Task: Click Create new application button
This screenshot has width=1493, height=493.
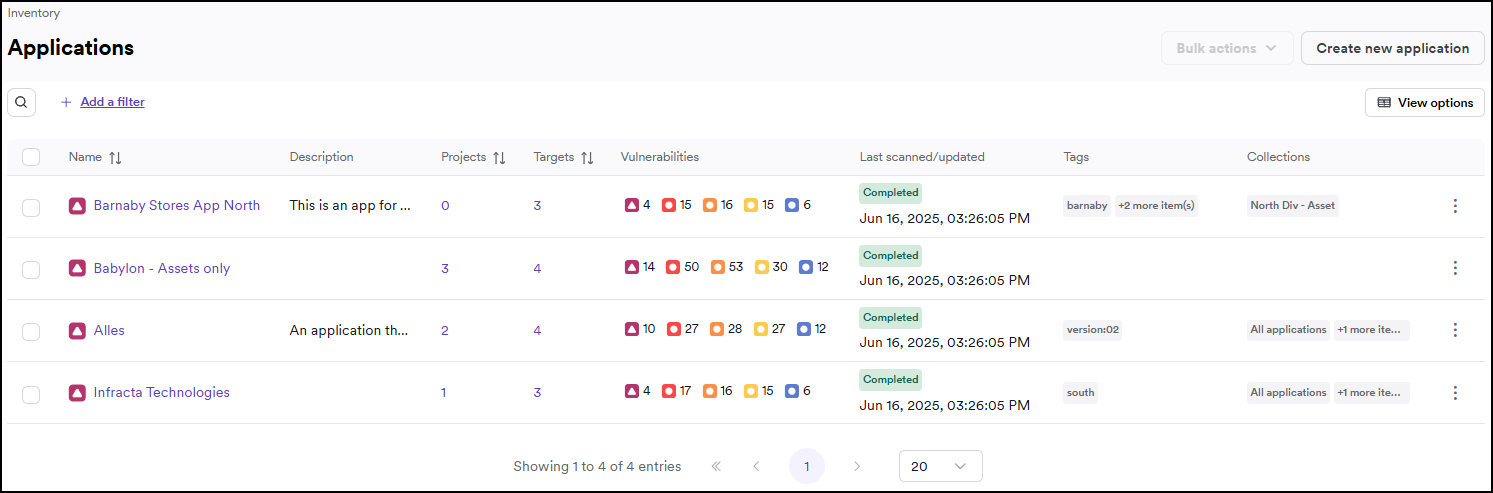Action: [1393, 48]
